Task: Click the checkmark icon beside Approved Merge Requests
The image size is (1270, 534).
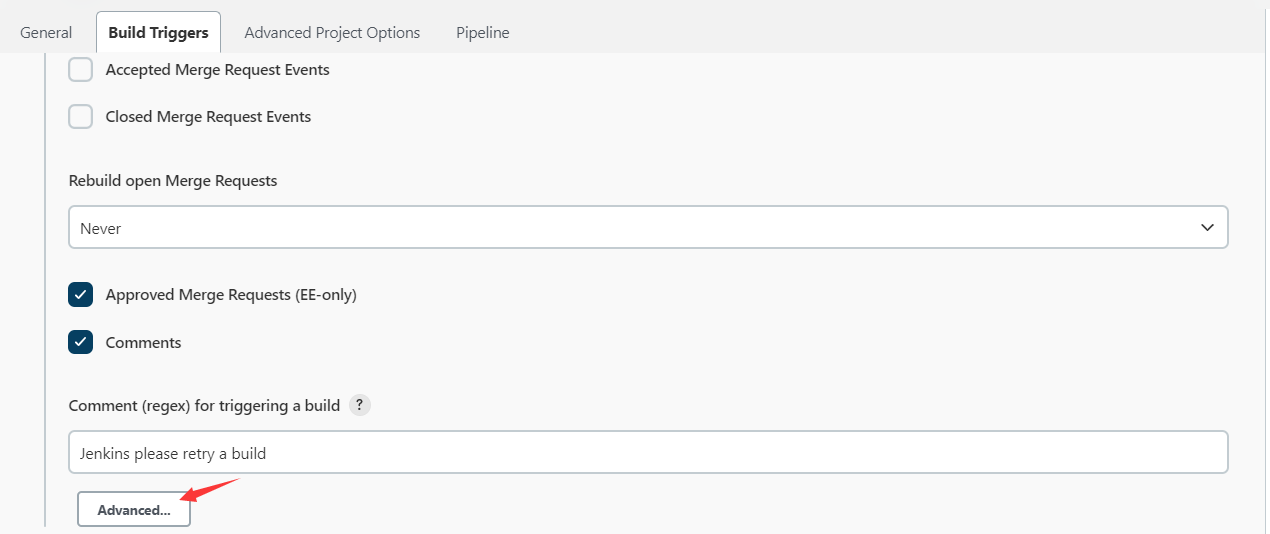Action: [x=81, y=295]
